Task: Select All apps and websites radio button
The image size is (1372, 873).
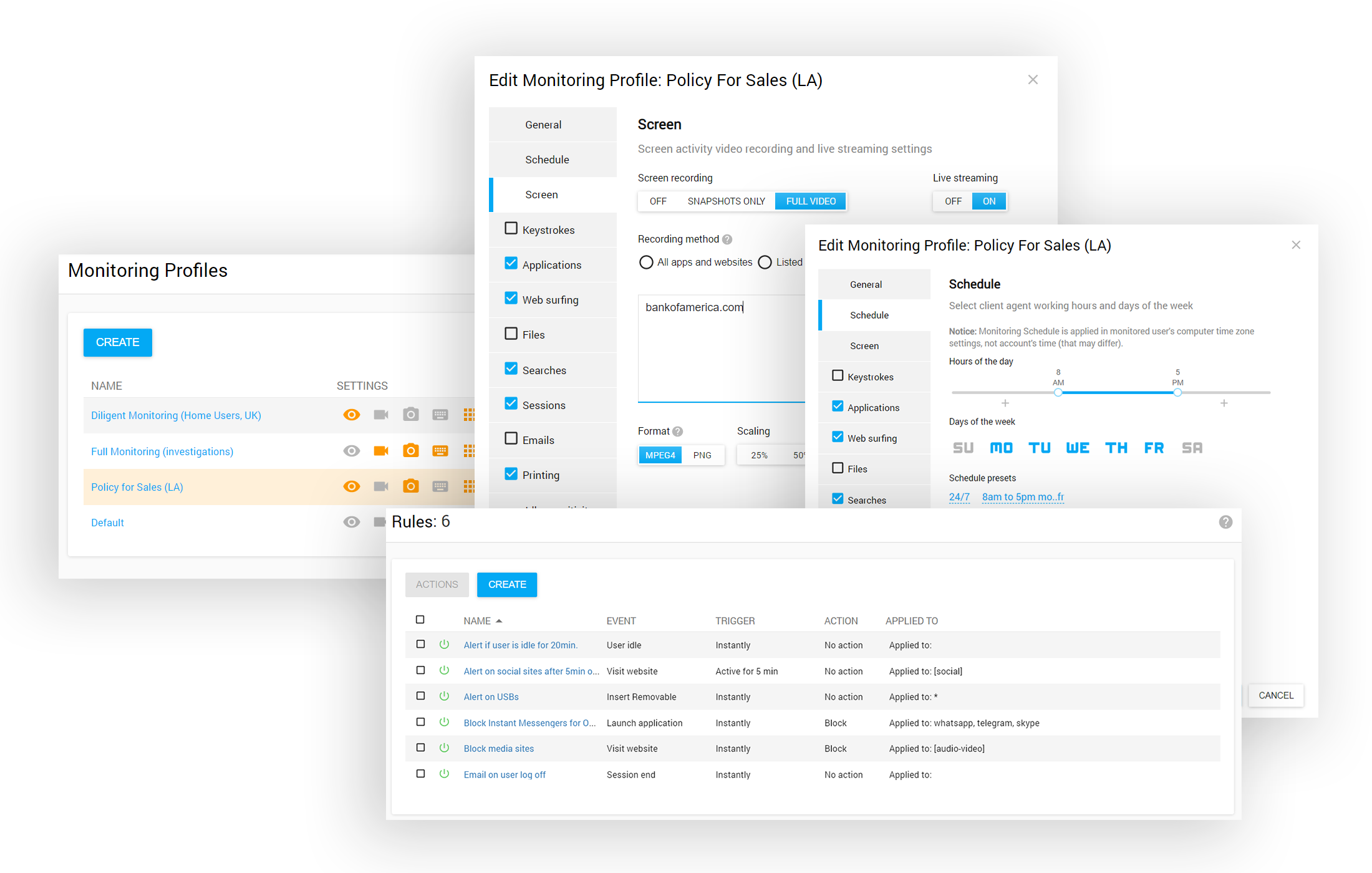Action: pos(646,263)
